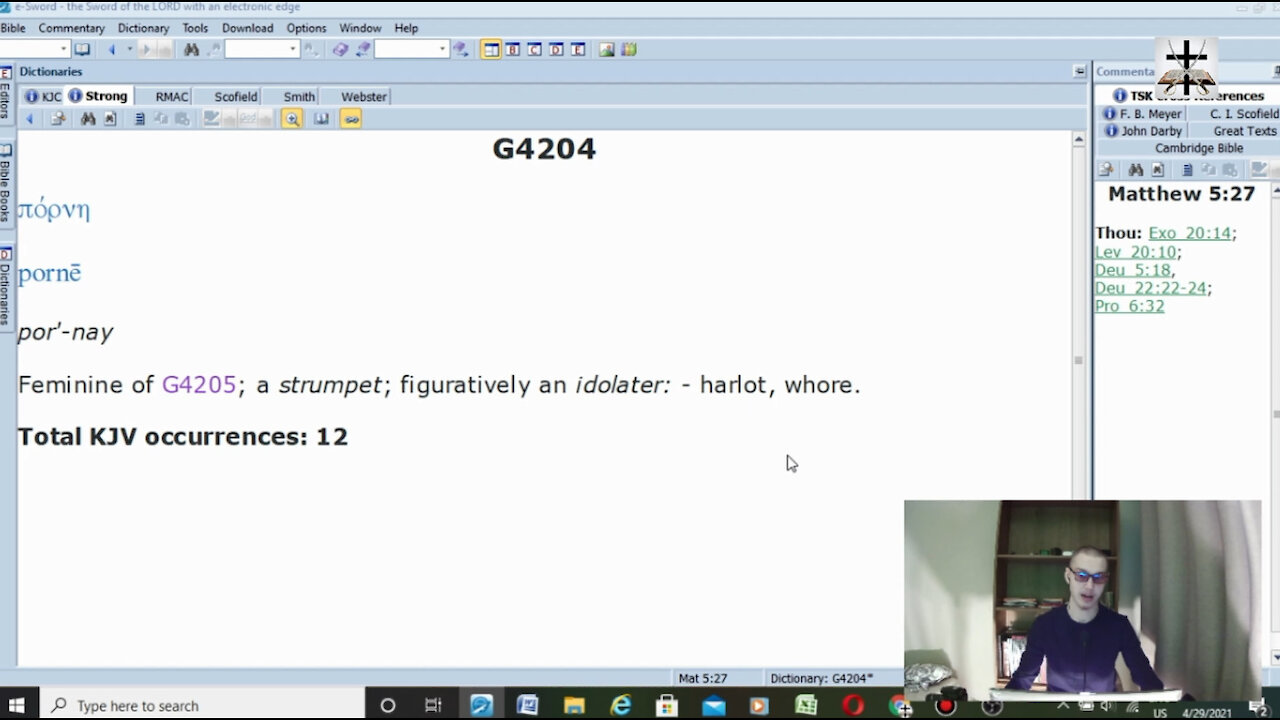Click the dictionary open-book icon
The height and width of the screenshot is (720, 1280).
click(321, 119)
